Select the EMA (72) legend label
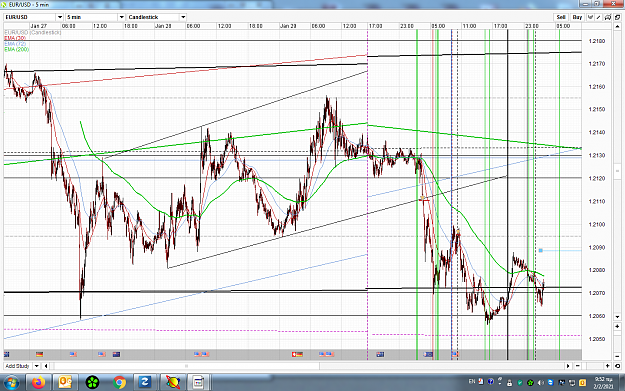The width and height of the screenshot is (625, 391). coord(15,43)
